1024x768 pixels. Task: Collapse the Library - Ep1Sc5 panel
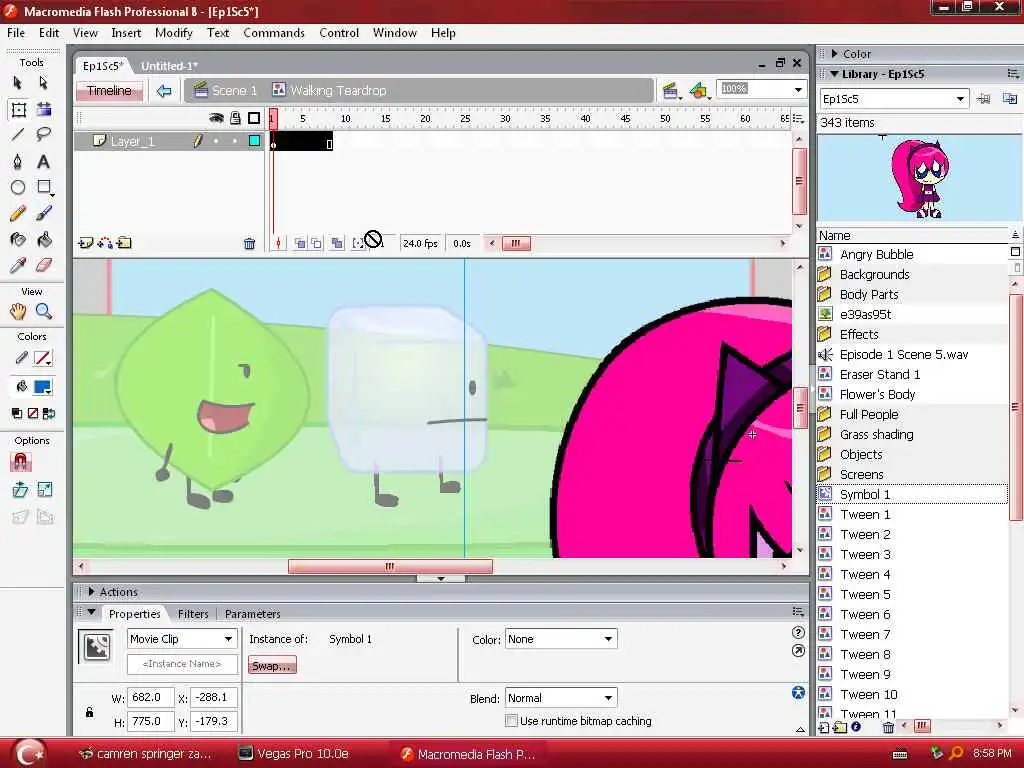(x=834, y=74)
